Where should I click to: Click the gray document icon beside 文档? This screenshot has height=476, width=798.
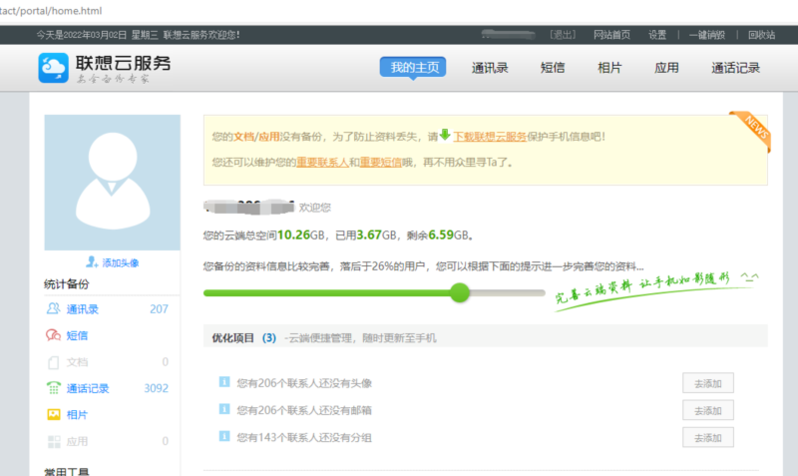pyautogui.click(x=54, y=362)
